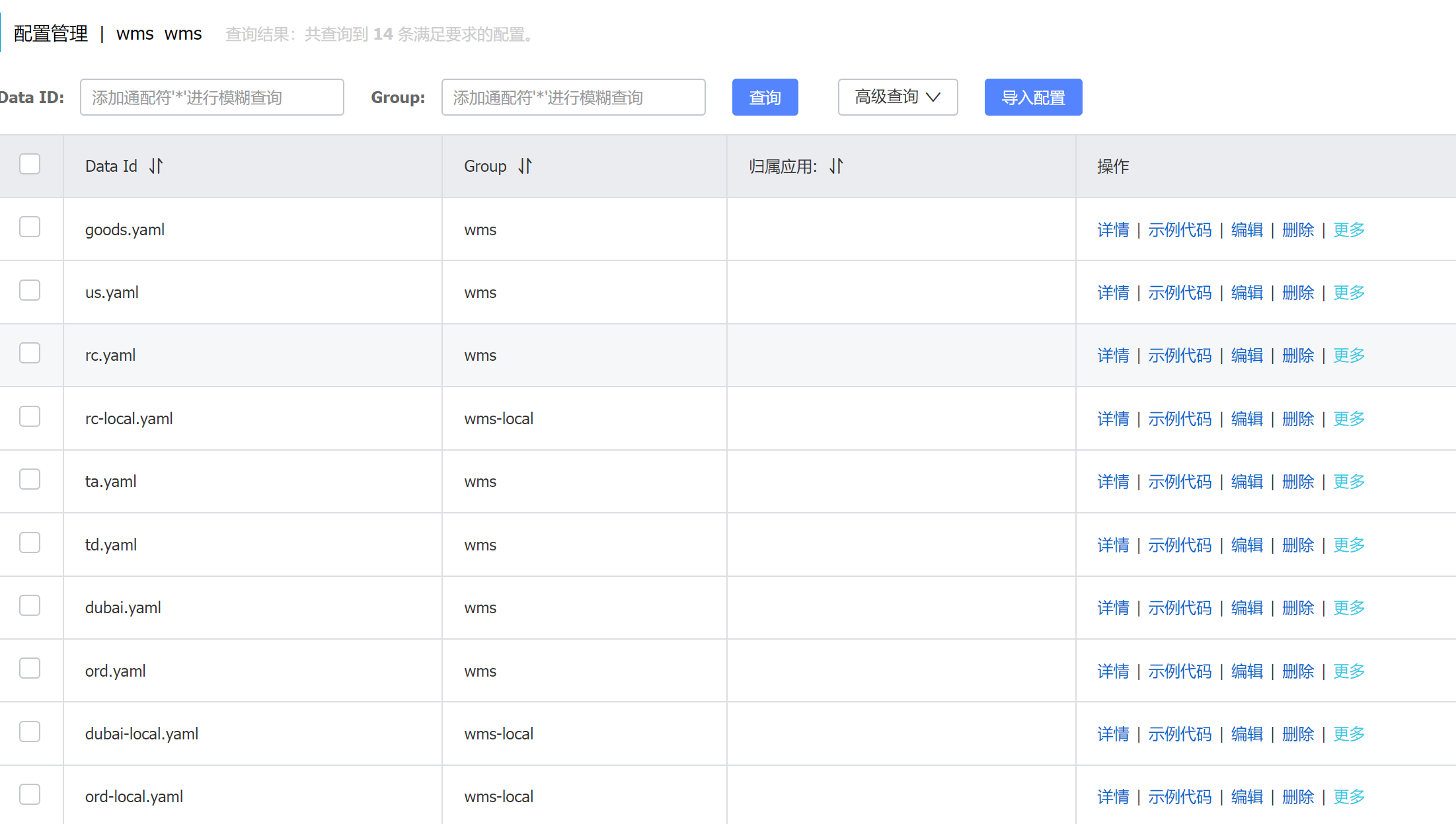Edit rc-local.yaml via 编辑 link
Screen dimensions: 1456x824
click(x=1247, y=419)
